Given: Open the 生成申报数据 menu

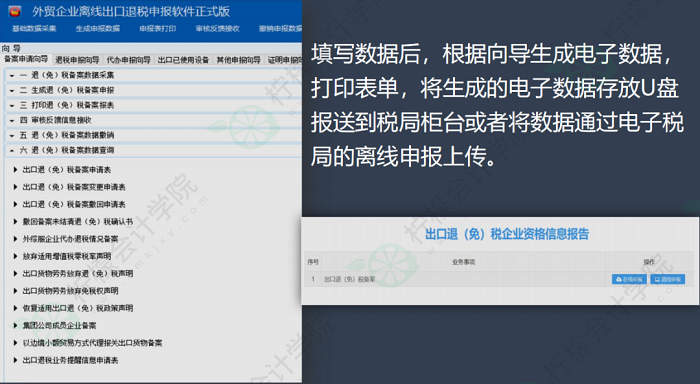Looking at the screenshot, I should 98,29.
